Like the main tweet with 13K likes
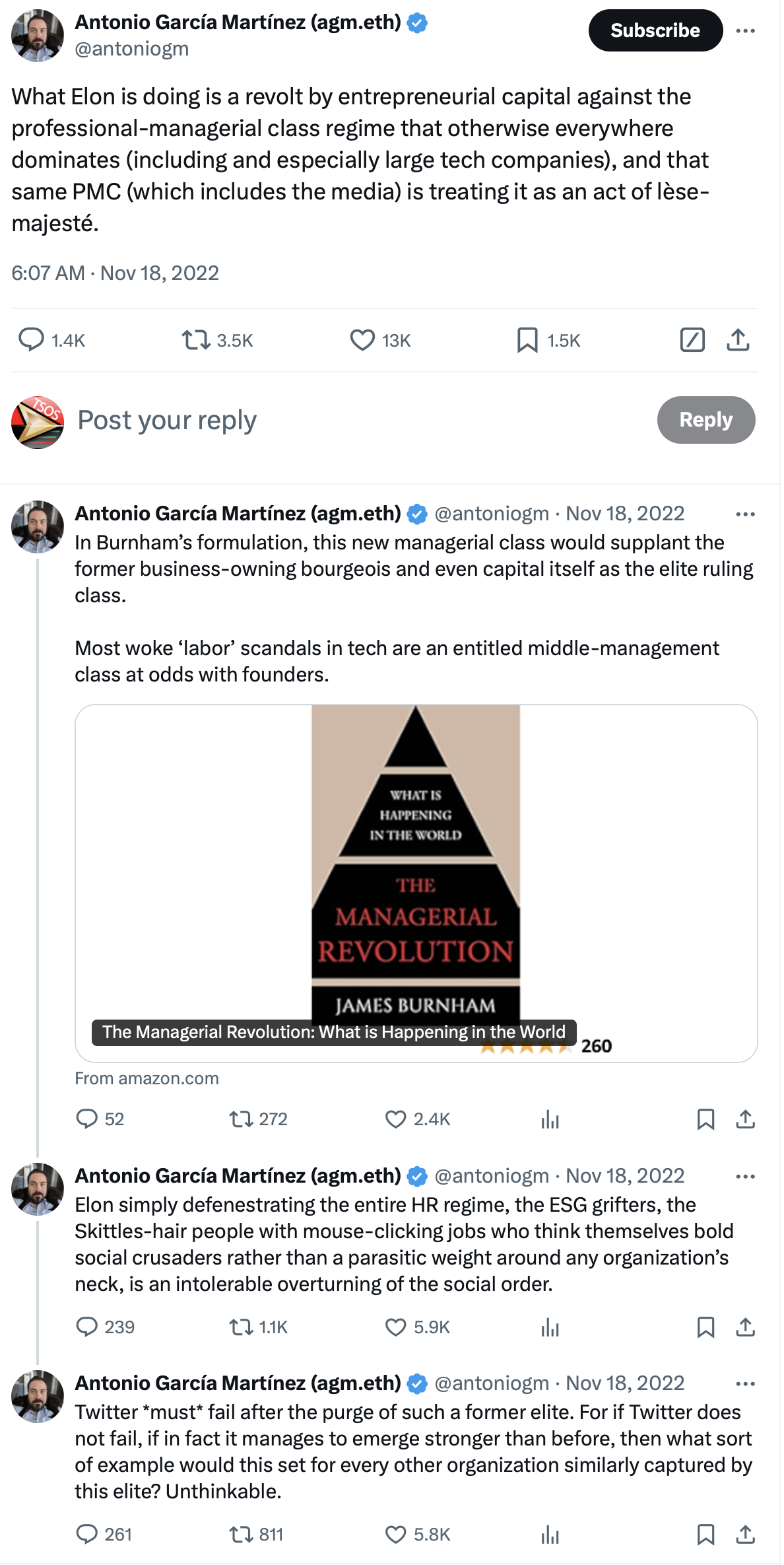Image resolution: width=784 pixels, height=1565 pixels. click(362, 340)
